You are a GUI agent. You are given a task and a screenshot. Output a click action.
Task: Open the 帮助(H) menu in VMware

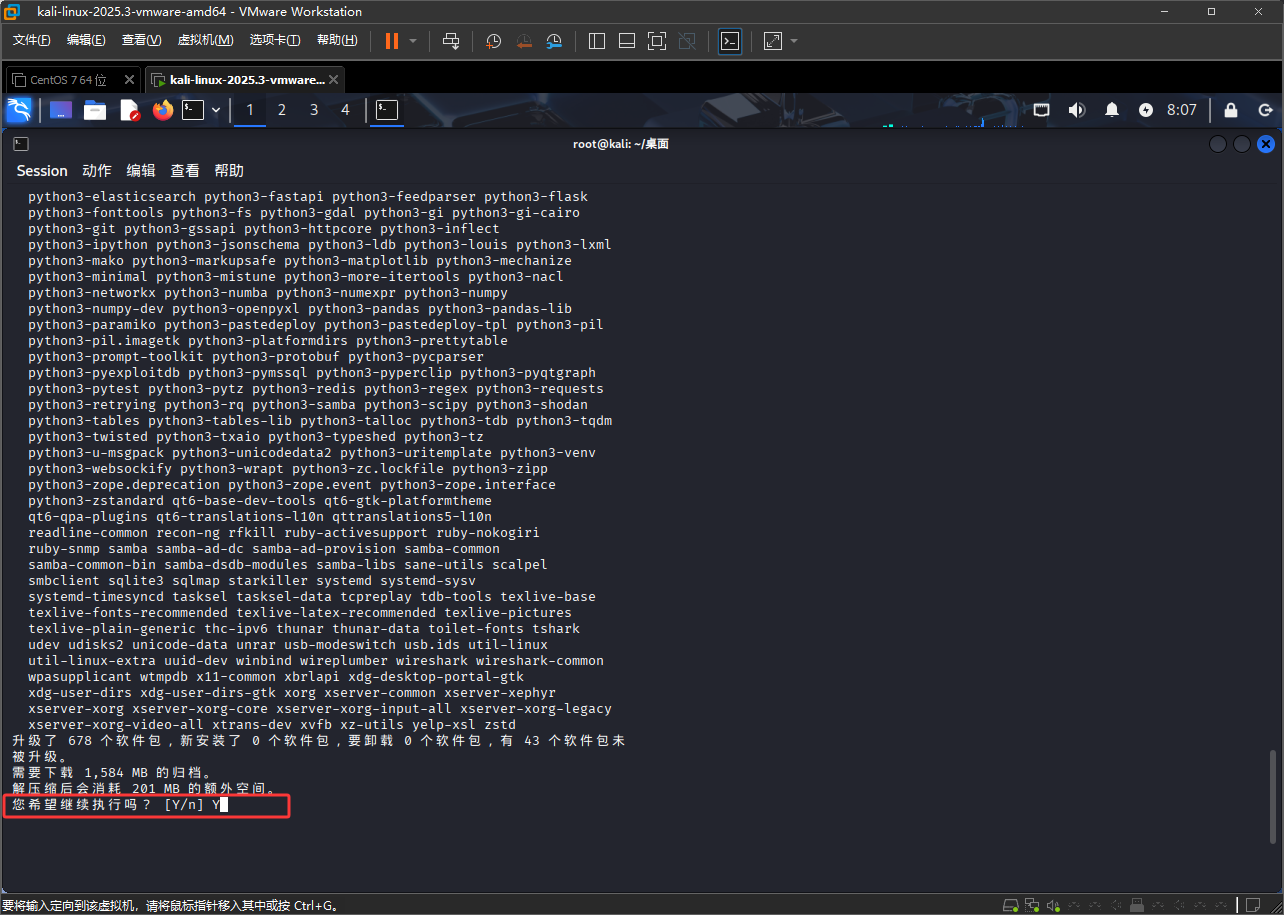pos(337,40)
